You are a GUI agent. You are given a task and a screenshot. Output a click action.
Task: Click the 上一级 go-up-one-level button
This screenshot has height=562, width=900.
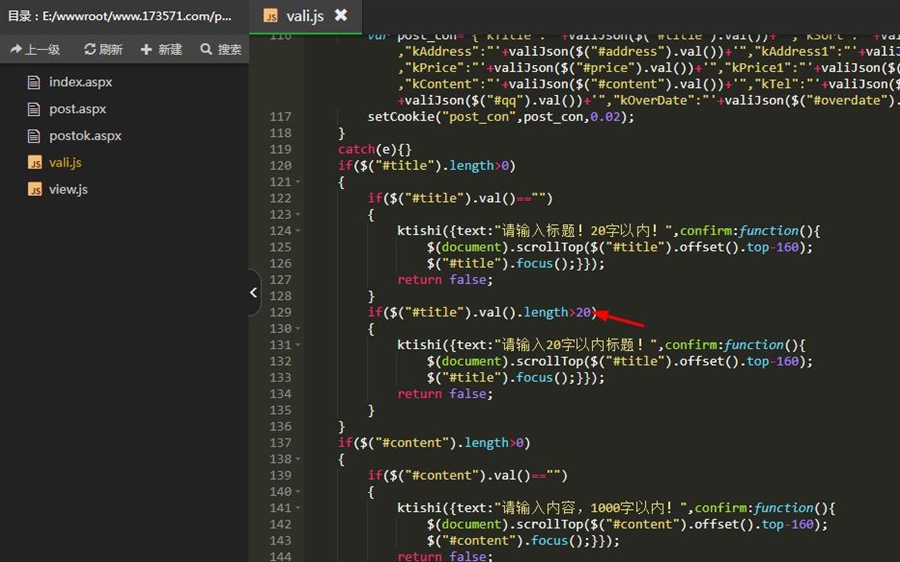[x=35, y=49]
